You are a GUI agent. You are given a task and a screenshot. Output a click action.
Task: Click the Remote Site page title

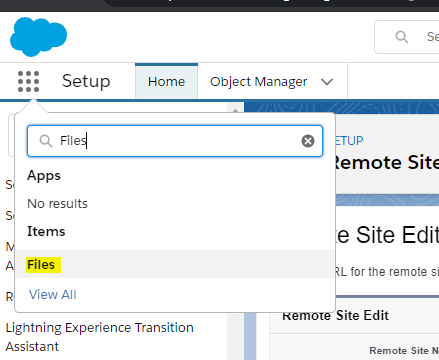coord(387,163)
